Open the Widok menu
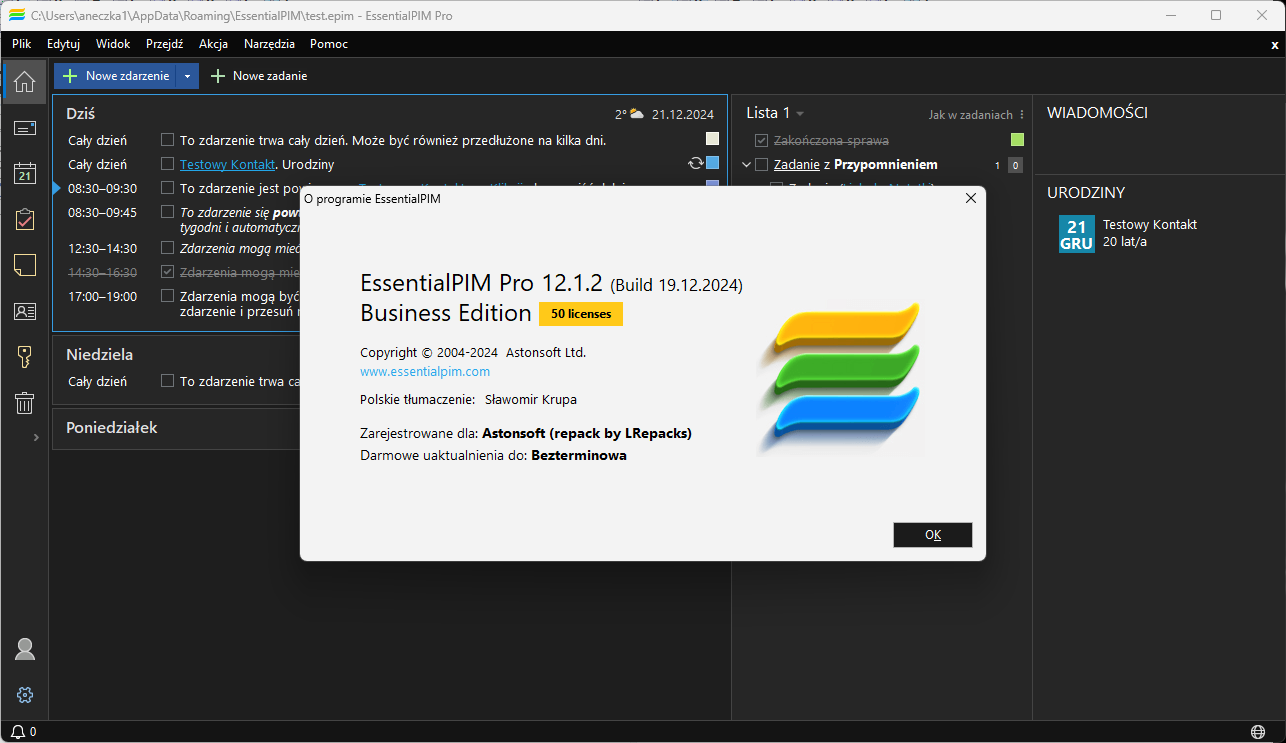This screenshot has height=743, width=1286. [x=113, y=44]
